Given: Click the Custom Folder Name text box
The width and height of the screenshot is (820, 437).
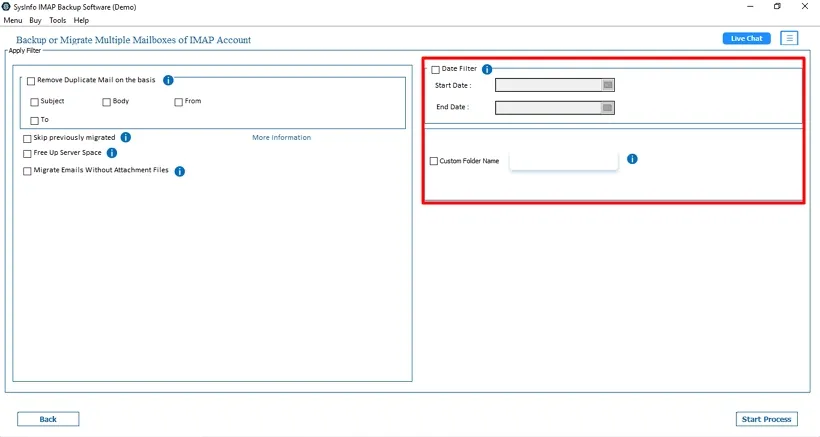Looking at the screenshot, I should click(x=564, y=161).
